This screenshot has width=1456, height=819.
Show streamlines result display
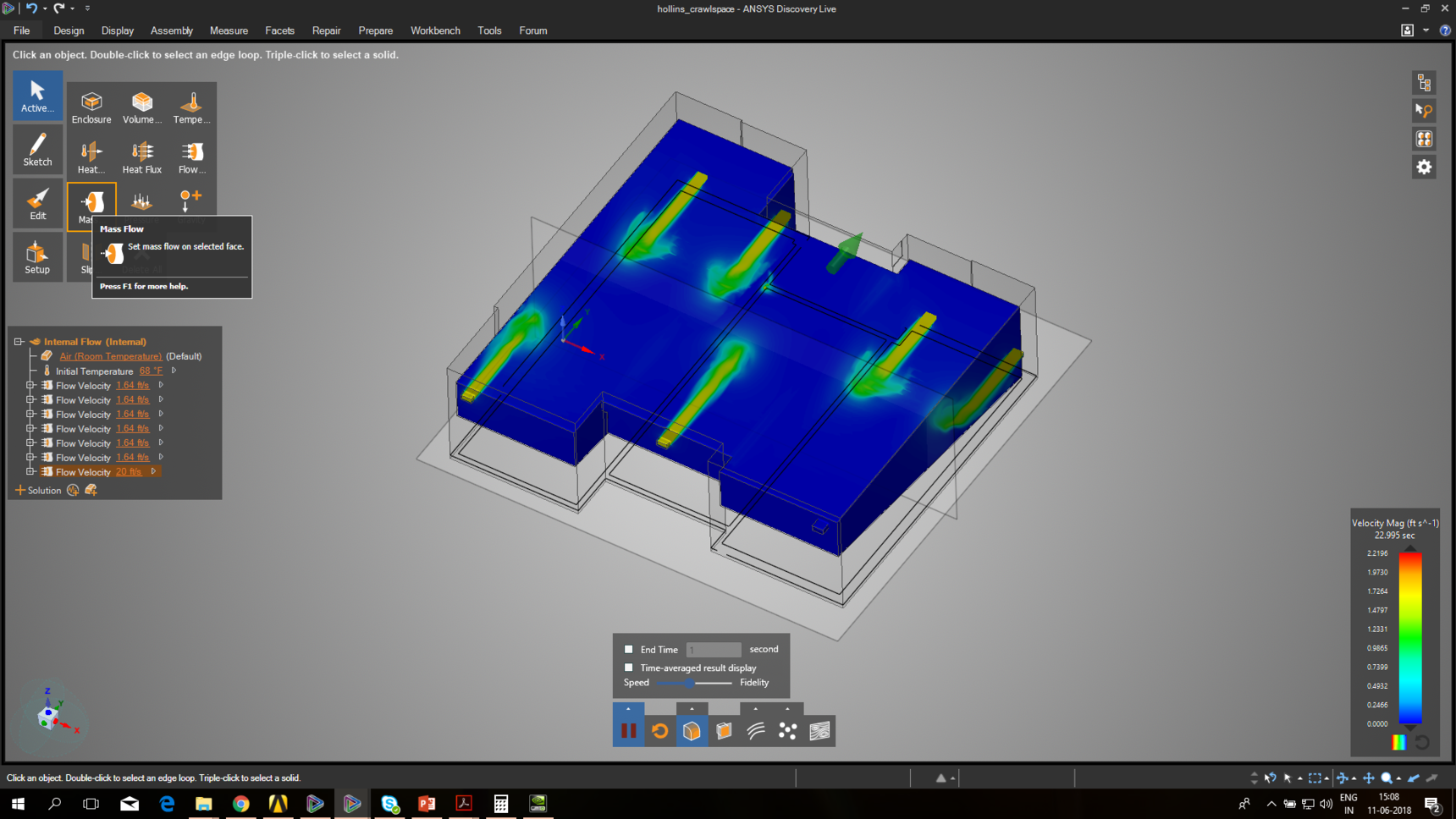[756, 731]
